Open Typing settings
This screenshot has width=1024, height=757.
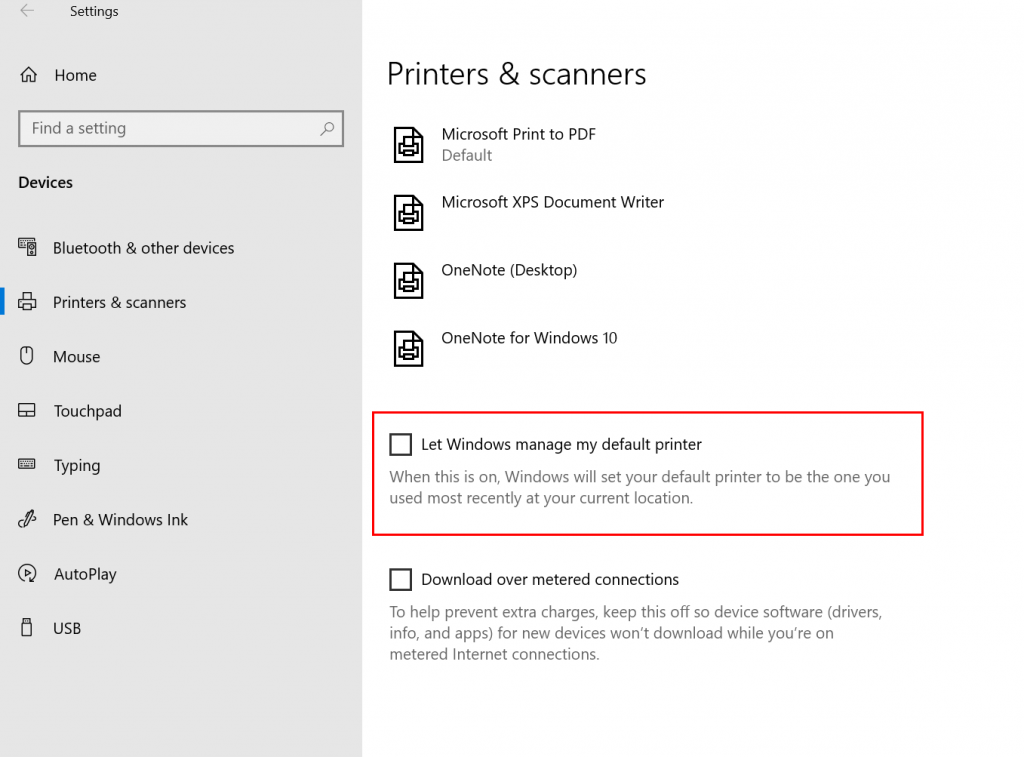tap(76, 465)
